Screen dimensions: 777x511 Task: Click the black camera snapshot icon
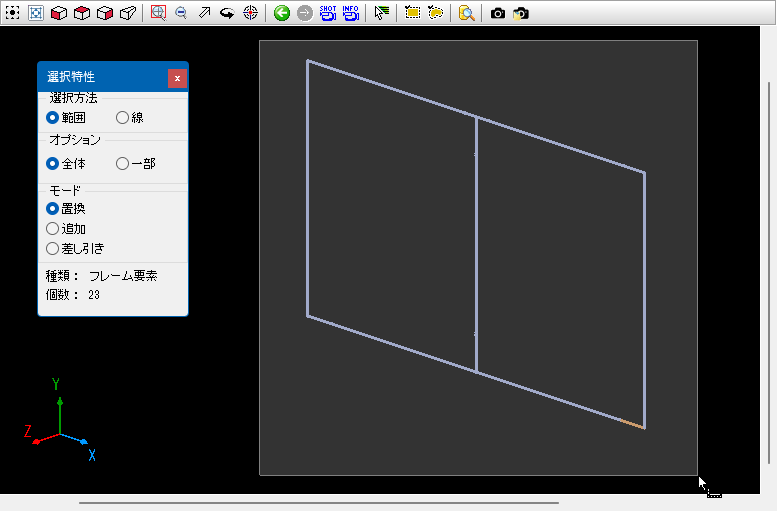click(498, 13)
